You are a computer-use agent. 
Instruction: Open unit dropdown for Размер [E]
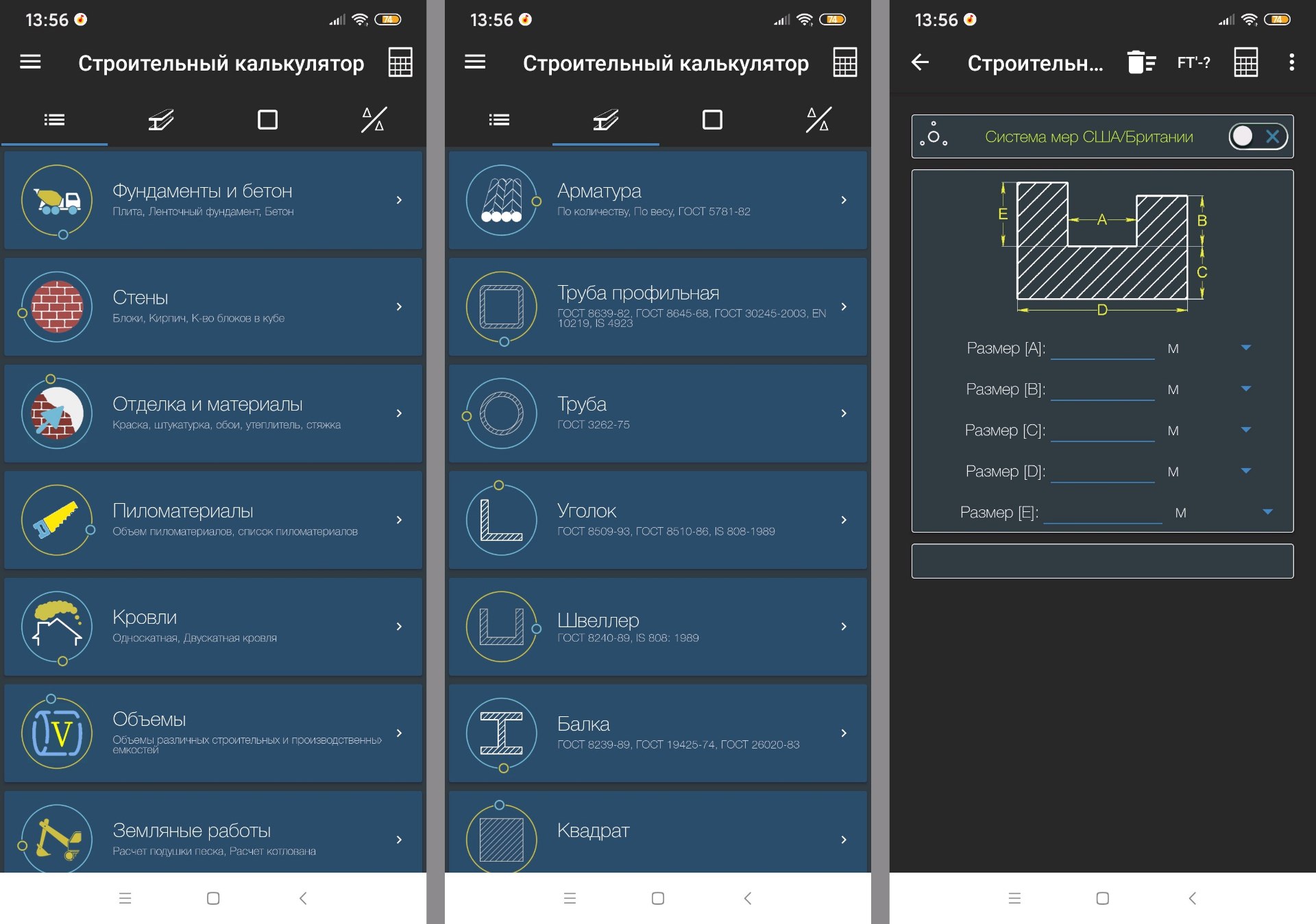[1267, 512]
